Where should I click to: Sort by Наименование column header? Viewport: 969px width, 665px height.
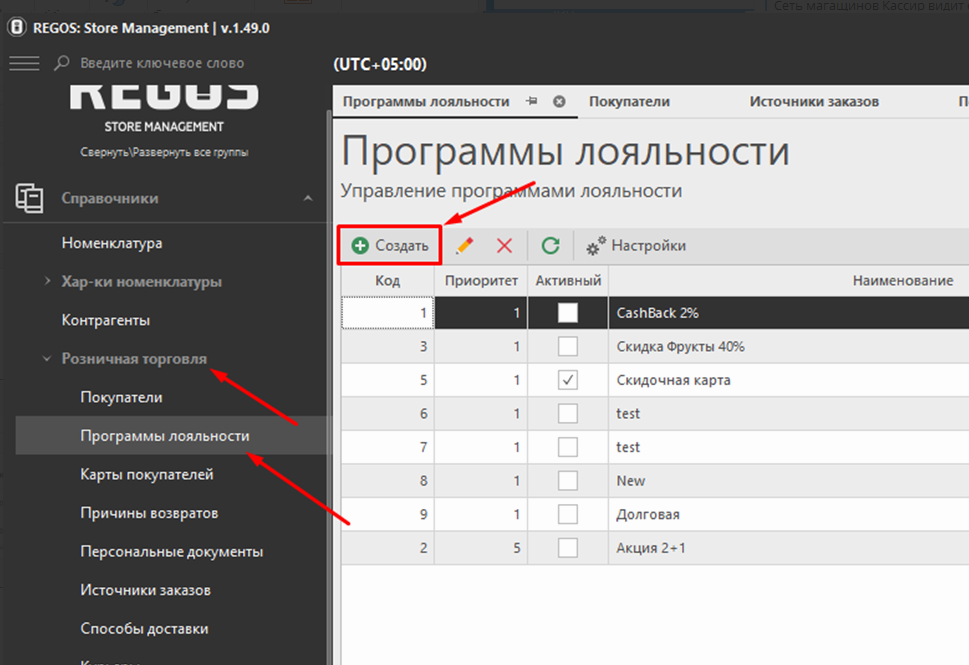[903, 281]
